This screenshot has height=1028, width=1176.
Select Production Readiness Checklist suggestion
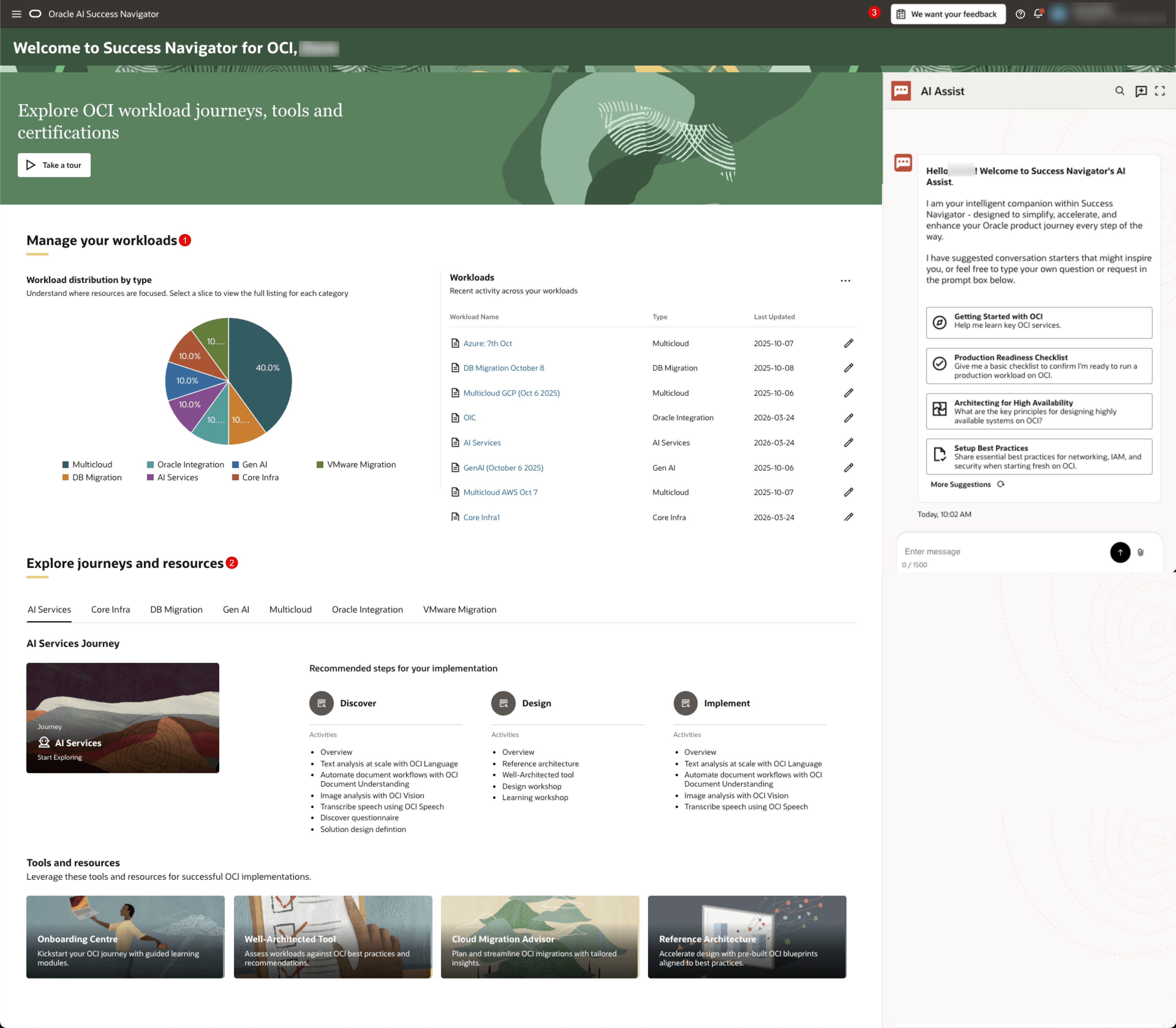[1038, 366]
